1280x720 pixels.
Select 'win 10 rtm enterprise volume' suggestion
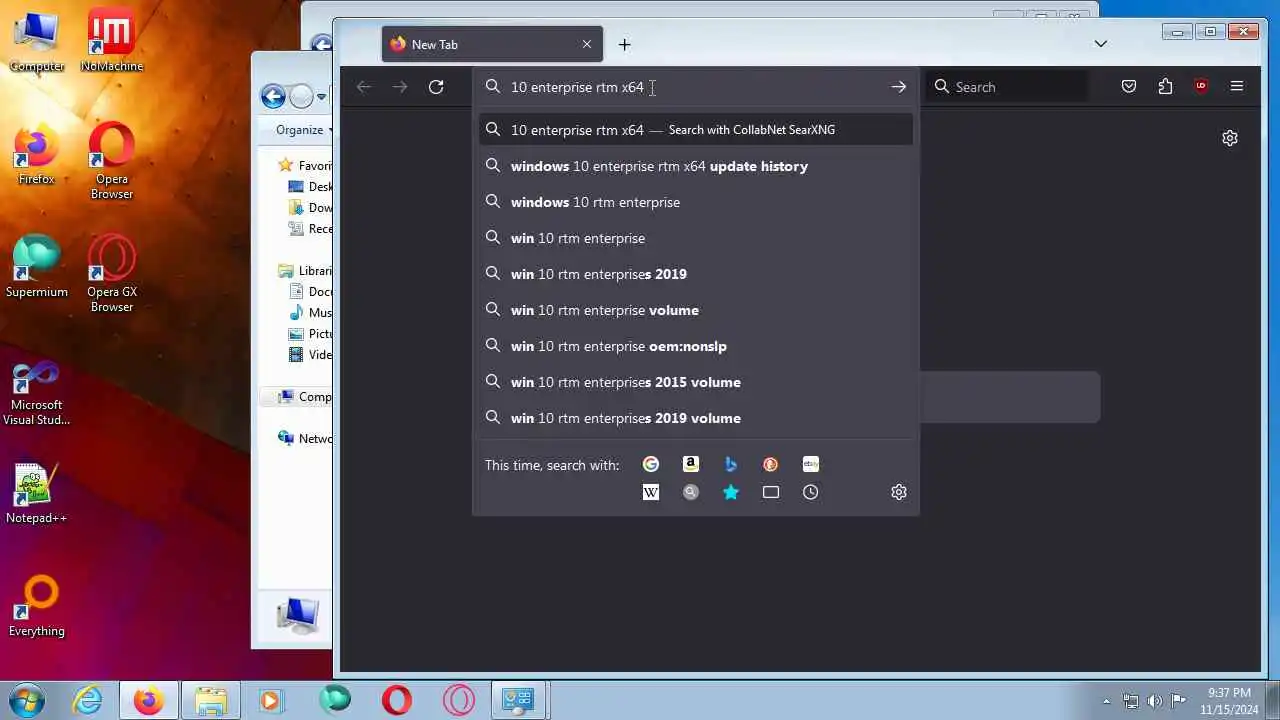696,310
